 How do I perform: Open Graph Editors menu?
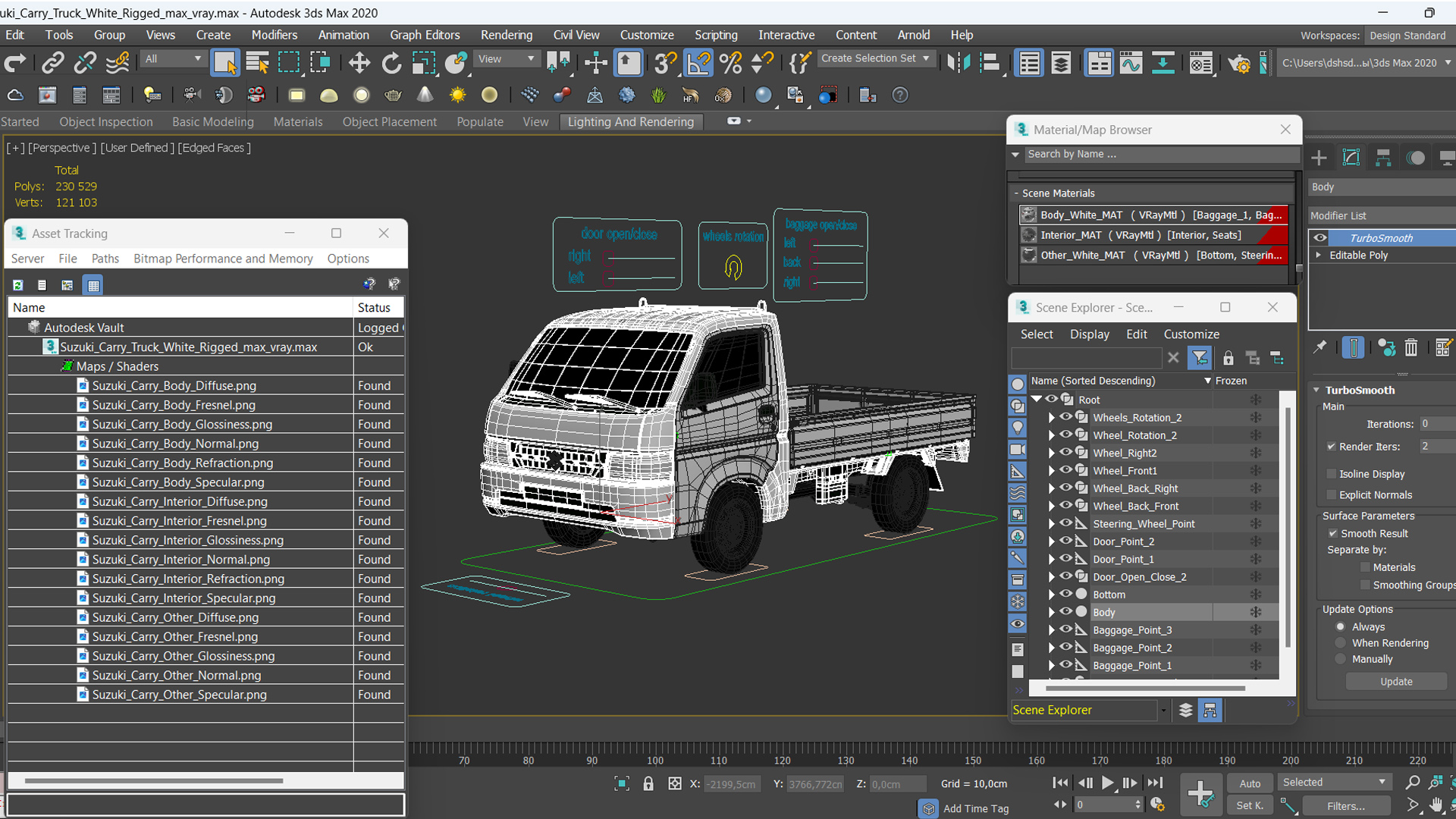tap(425, 35)
